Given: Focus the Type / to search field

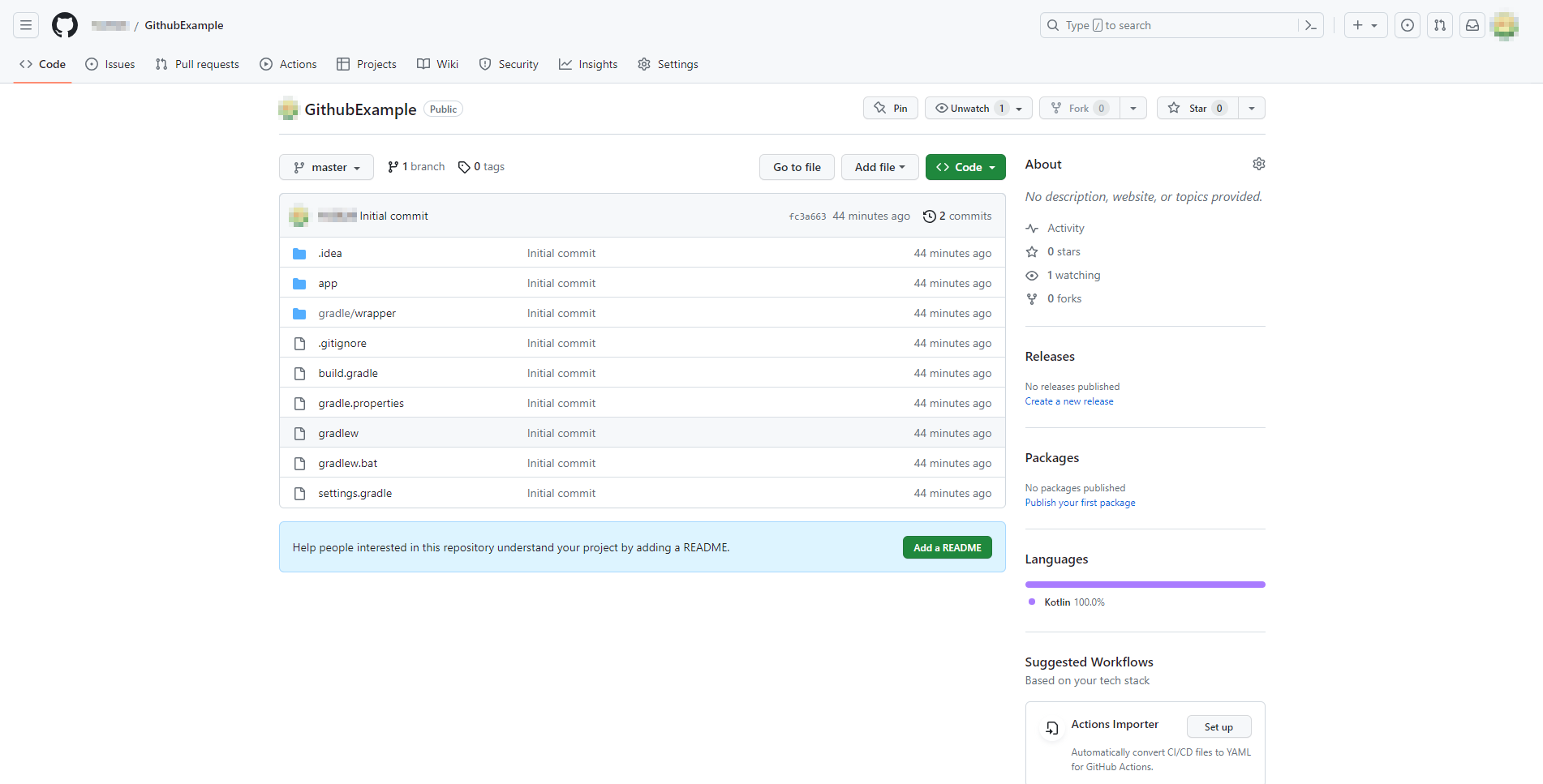Looking at the screenshot, I should point(1182,25).
